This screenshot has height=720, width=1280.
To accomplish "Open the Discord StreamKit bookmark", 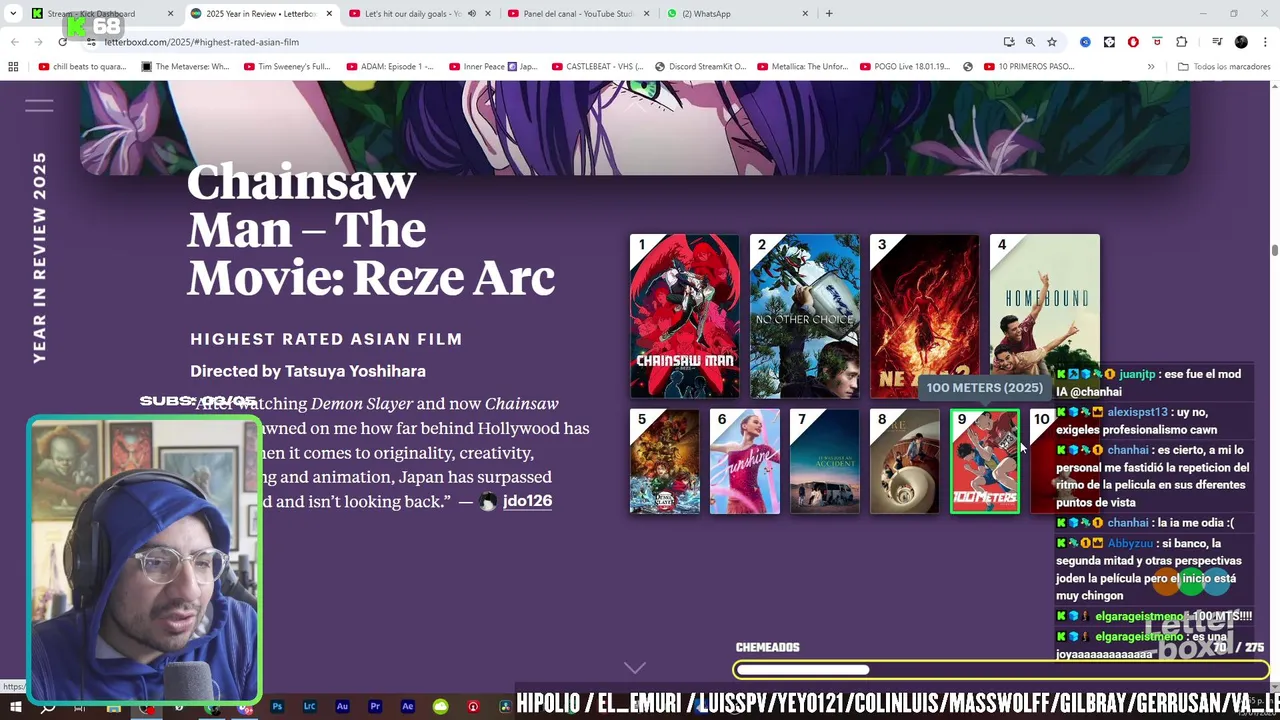I will 701,67.
